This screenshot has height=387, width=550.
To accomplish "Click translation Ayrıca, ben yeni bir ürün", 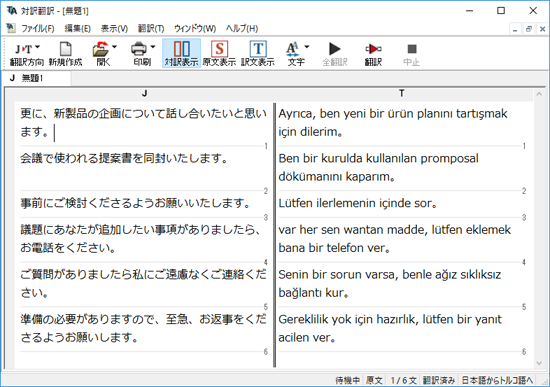I will (x=393, y=122).
